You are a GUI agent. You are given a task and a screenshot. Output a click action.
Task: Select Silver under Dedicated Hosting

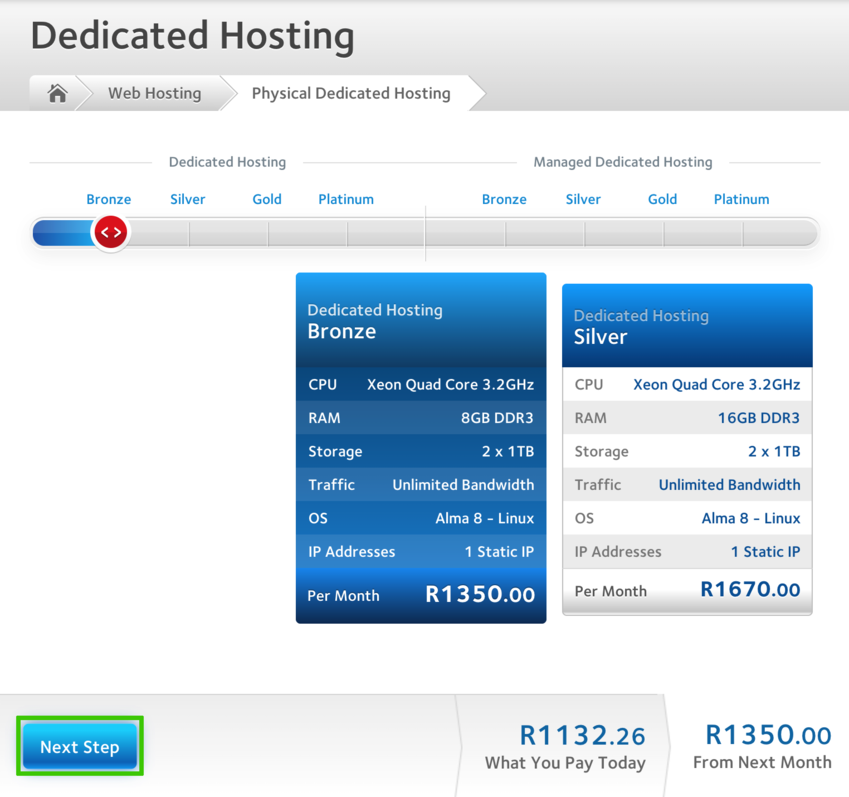[x=187, y=199]
